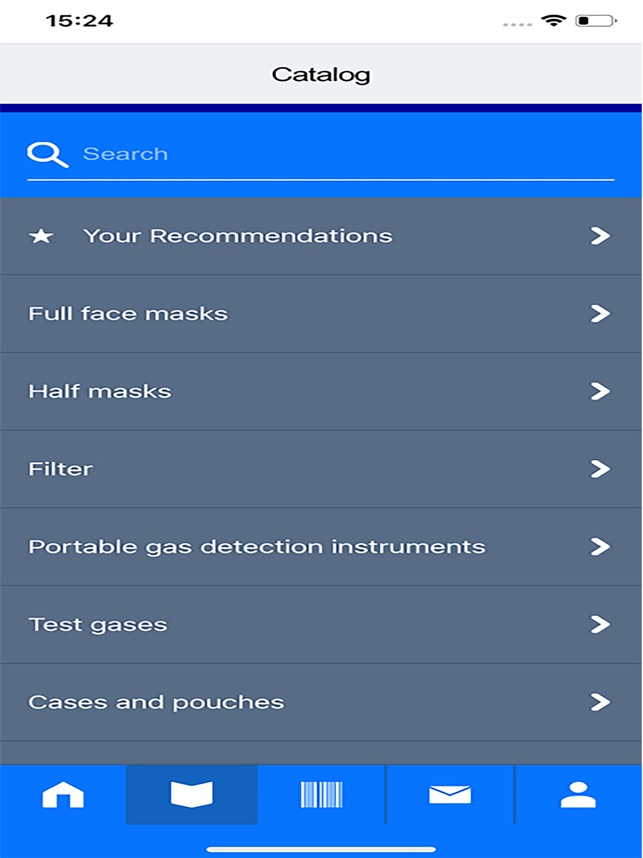The width and height of the screenshot is (643, 858).
Task: Open the messages envelope icon
Action: coord(449,795)
